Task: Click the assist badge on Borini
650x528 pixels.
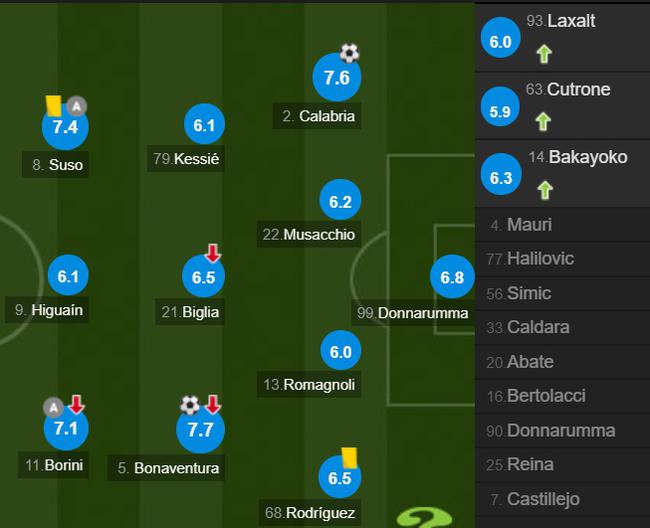Action: point(53,408)
